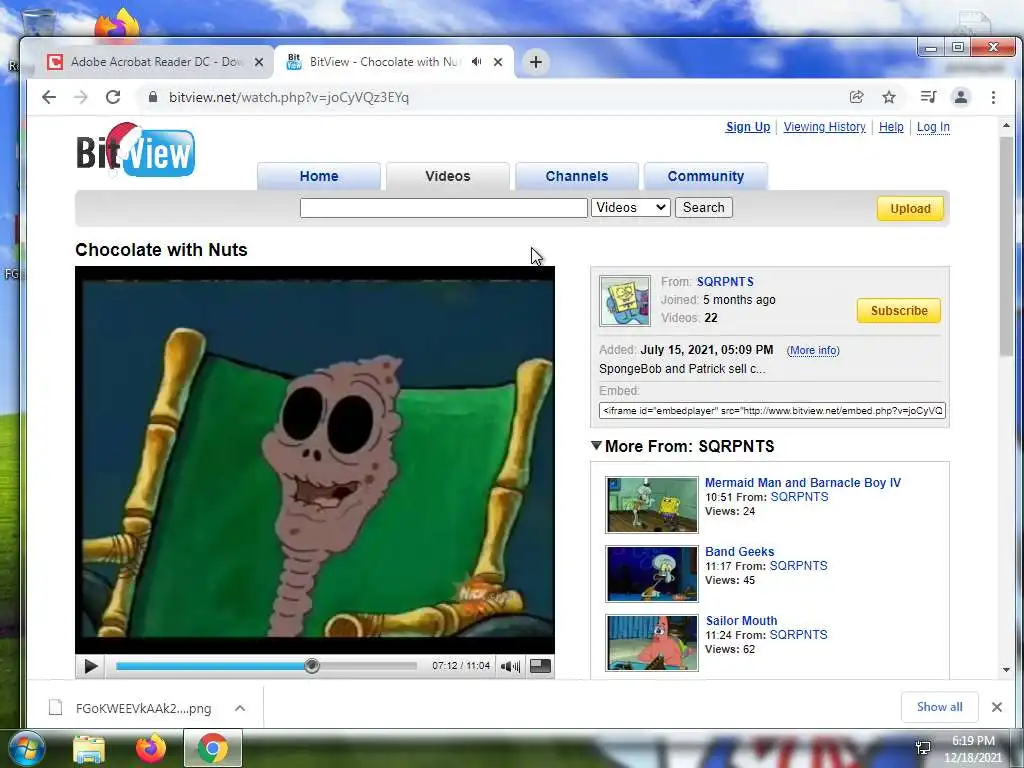Collapse the More From: SQRPNTS section
The image size is (1024, 768).
(596, 445)
